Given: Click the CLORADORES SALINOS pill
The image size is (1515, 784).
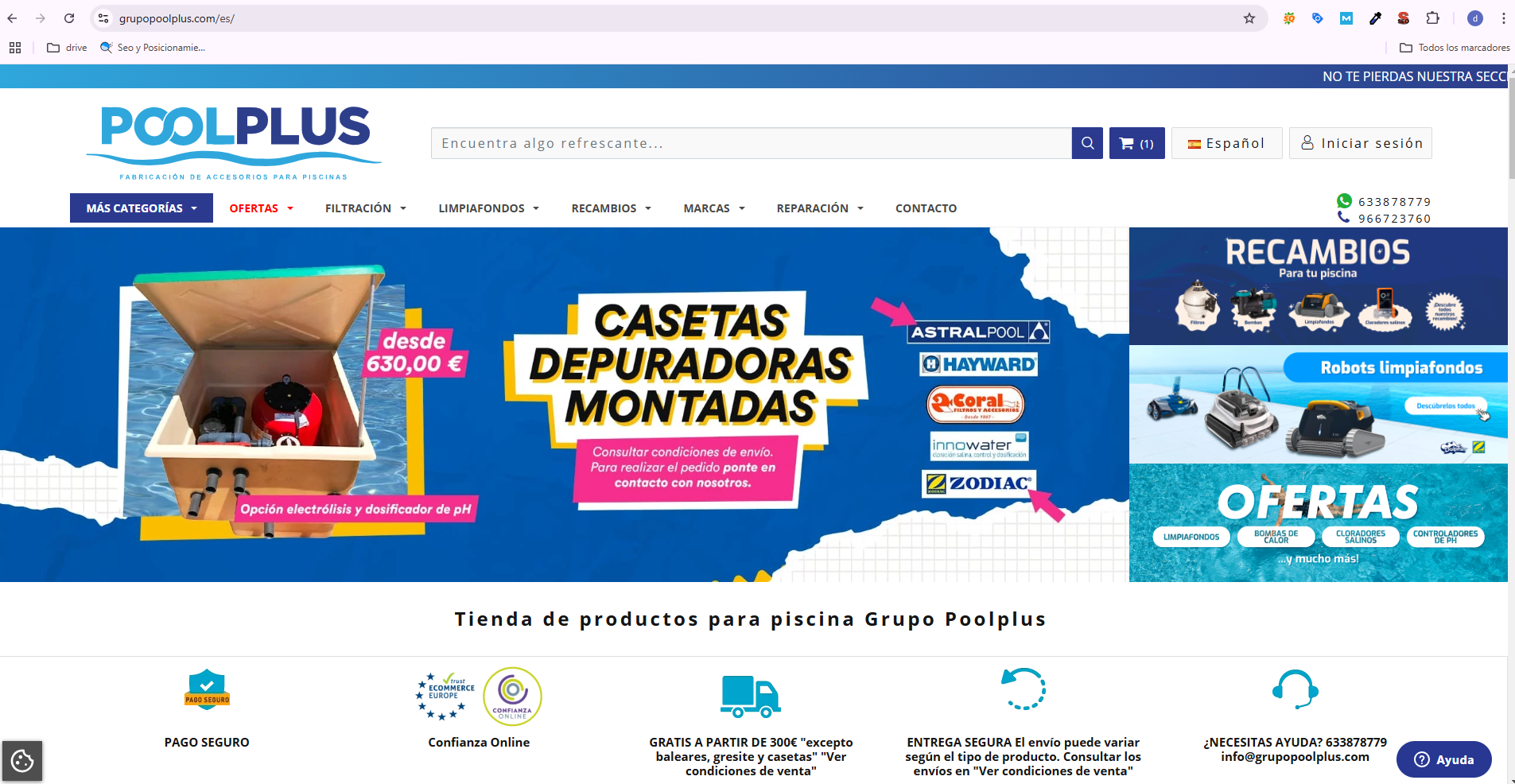Looking at the screenshot, I should pyautogui.click(x=1361, y=537).
